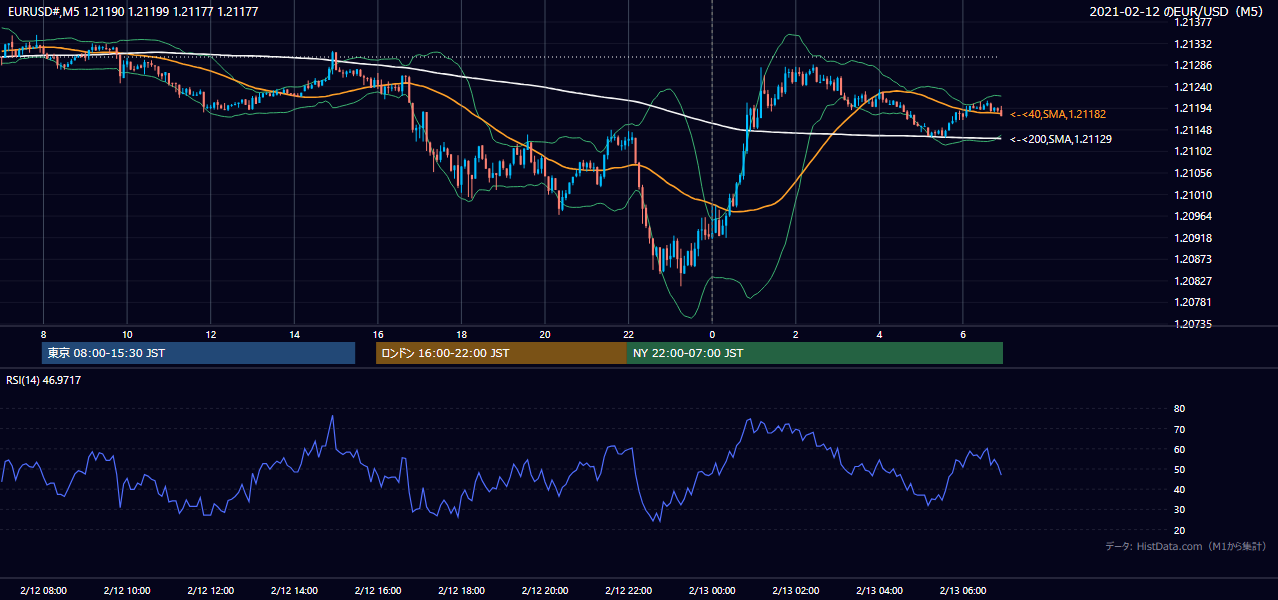Select the NY 22:00-07:00 JST session bar

tap(815, 353)
